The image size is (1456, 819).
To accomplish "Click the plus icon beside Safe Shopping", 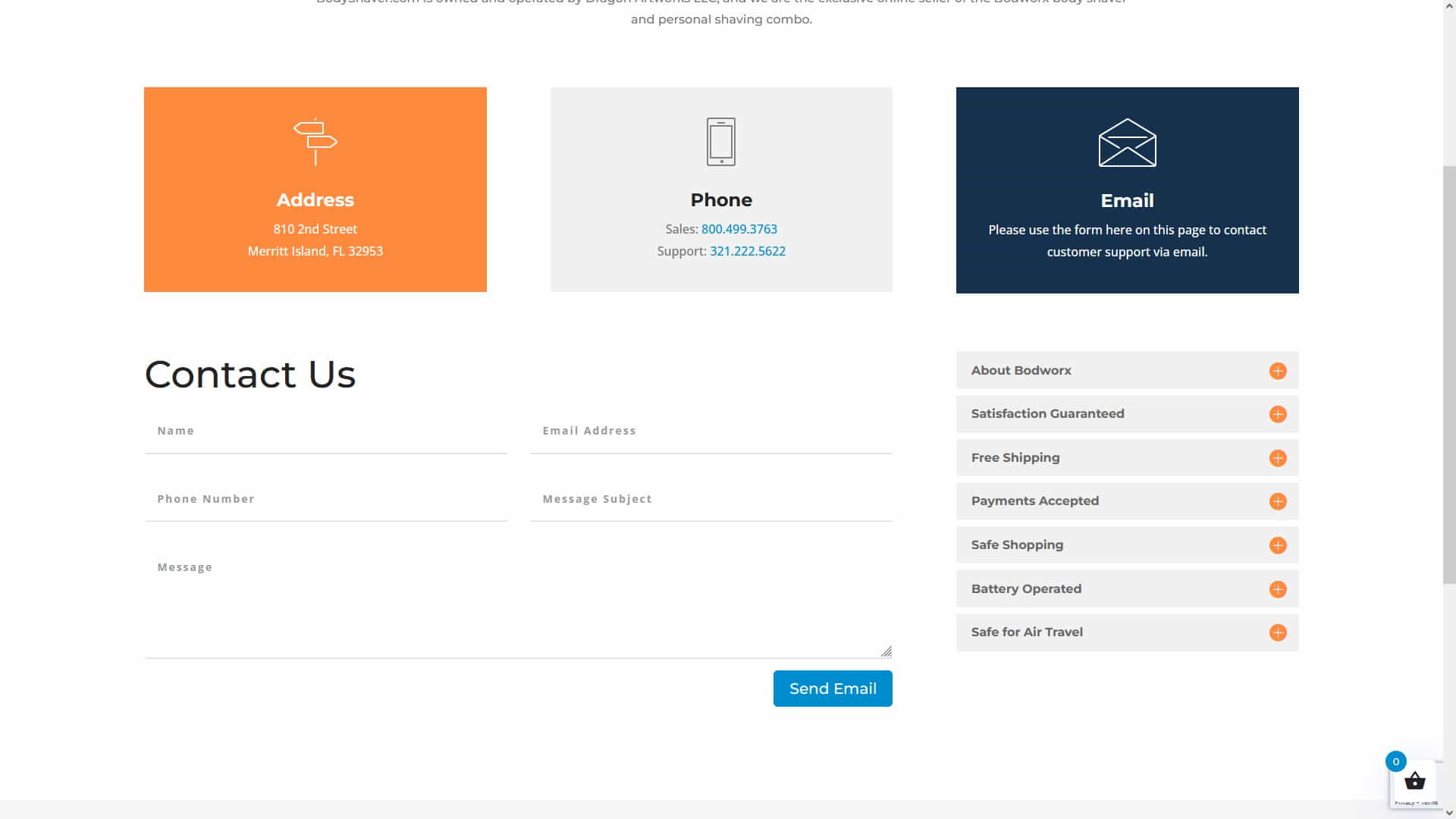I will 1279,544.
